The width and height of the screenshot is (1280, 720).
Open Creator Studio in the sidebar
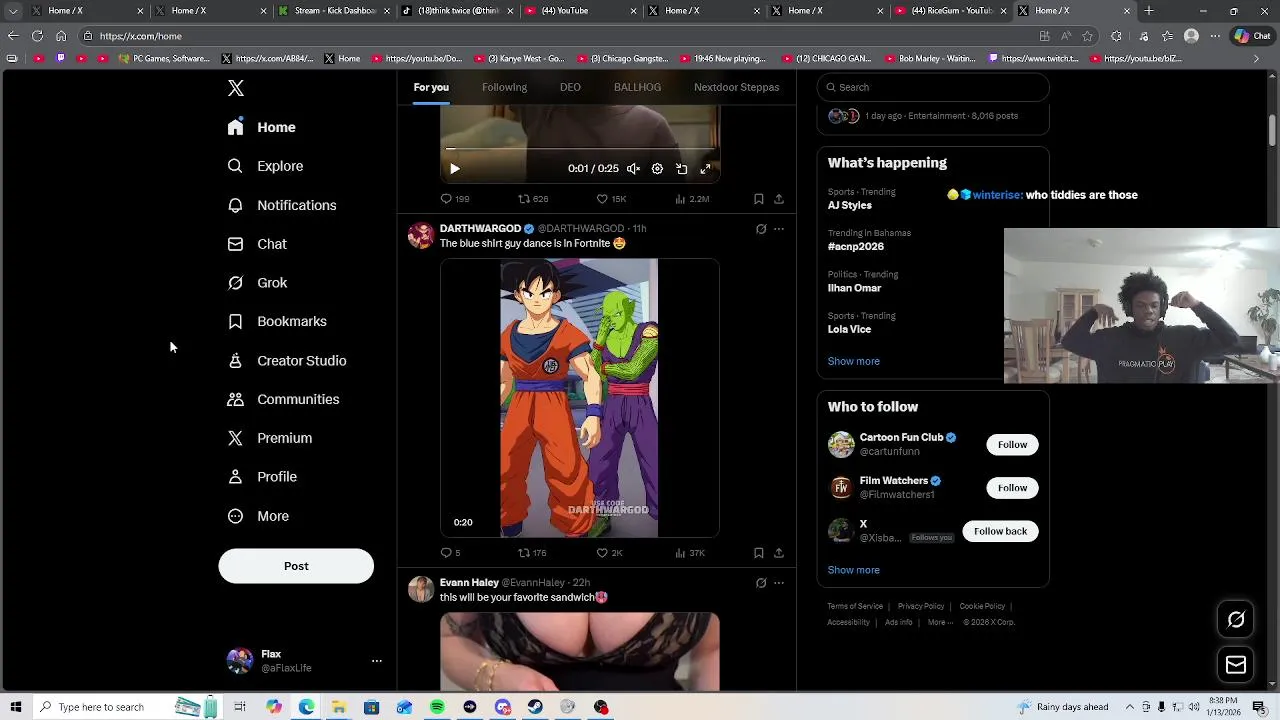288,360
